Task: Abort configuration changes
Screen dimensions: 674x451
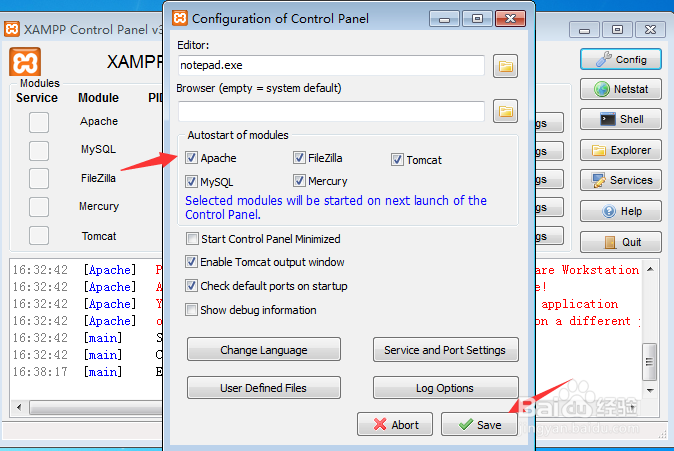Action: click(395, 424)
